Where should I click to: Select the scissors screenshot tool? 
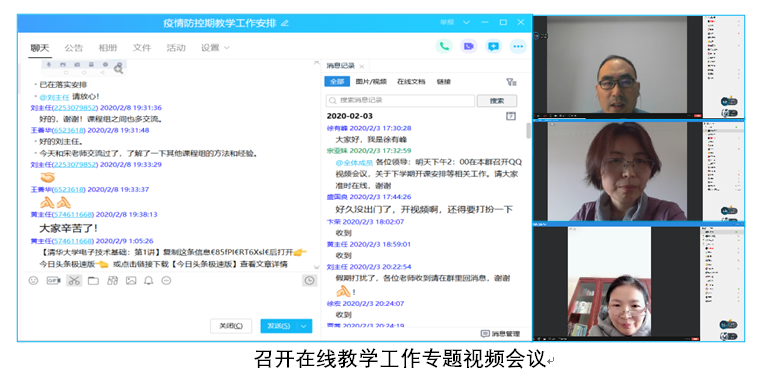click(x=74, y=281)
